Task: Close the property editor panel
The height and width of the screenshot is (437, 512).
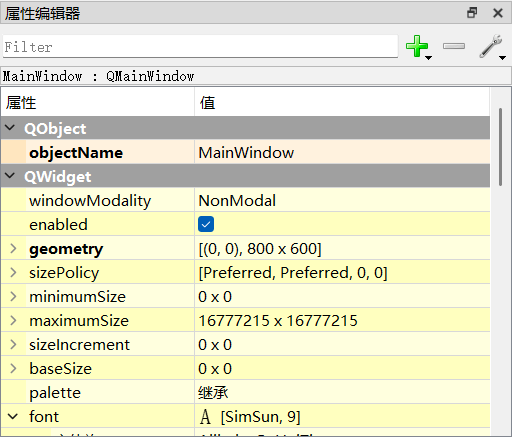Action: point(498,13)
